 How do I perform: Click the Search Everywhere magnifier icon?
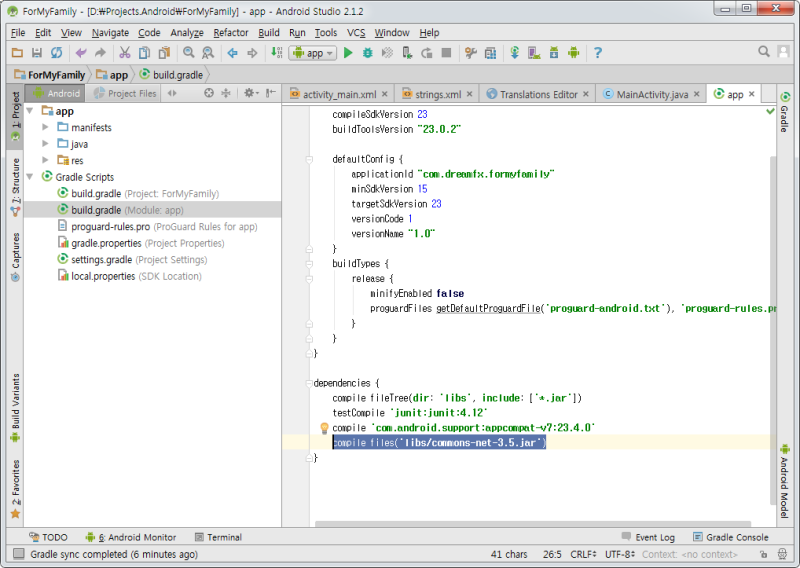pyautogui.click(x=763, y=52)
